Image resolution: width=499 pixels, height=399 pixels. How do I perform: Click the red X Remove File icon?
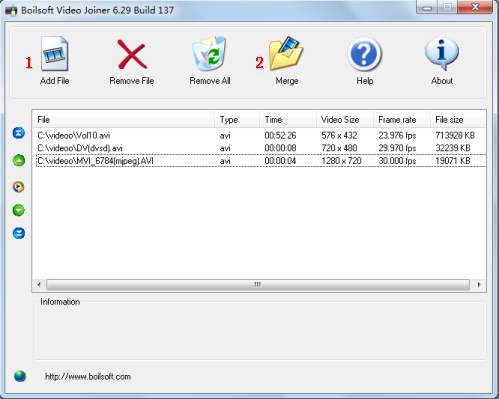(132, 54)
